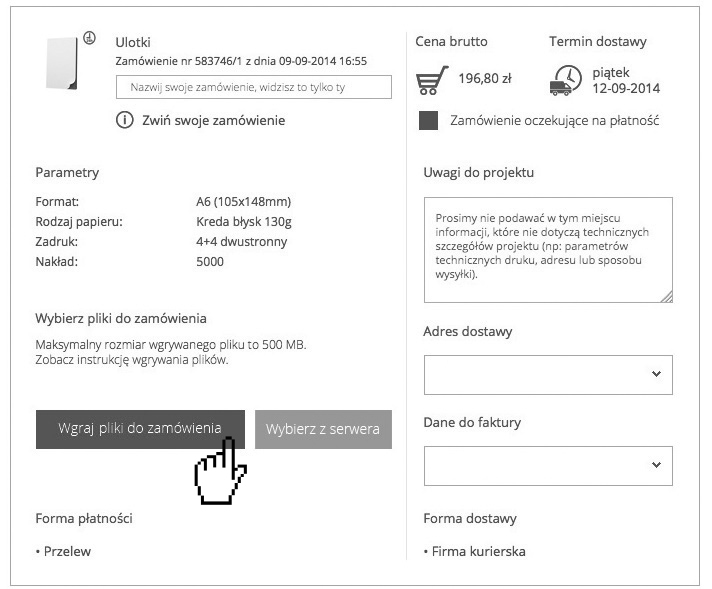Image resolution: width=712 pixels, height=589 pixels.
Task: Focus the order name input field
Action: 253,88
